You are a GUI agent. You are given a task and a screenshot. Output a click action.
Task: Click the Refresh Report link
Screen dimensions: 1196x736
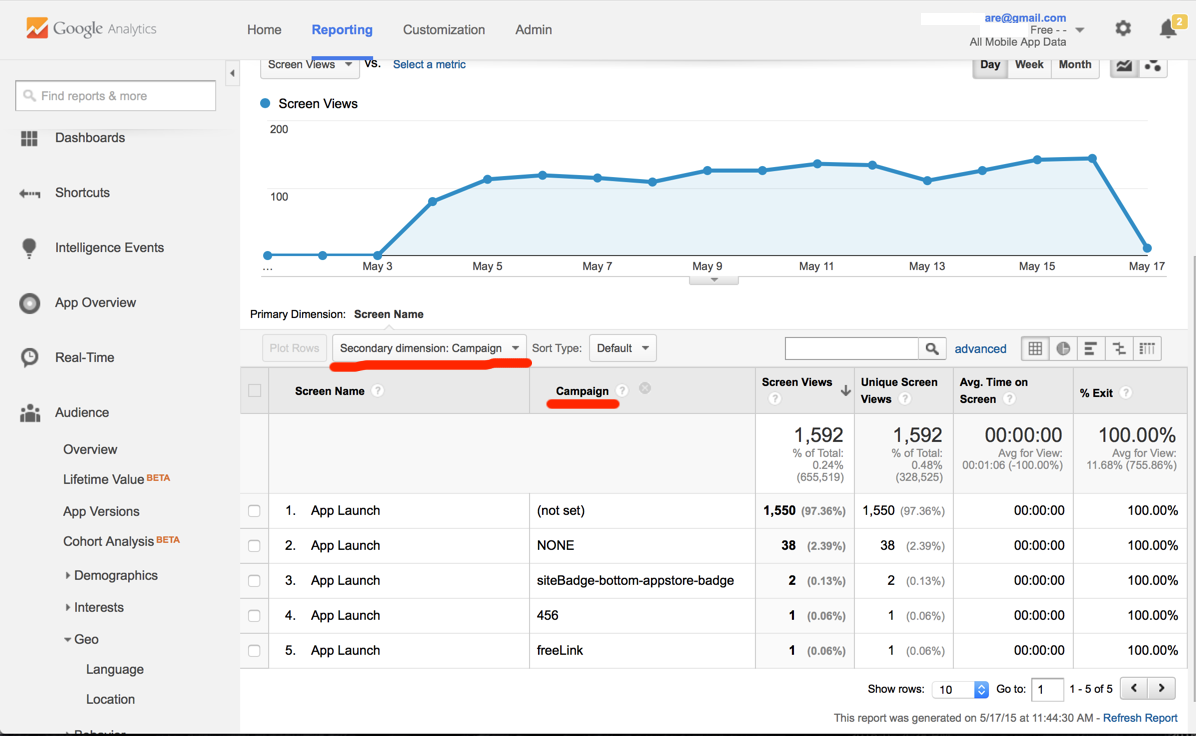tap(1139, 718)
